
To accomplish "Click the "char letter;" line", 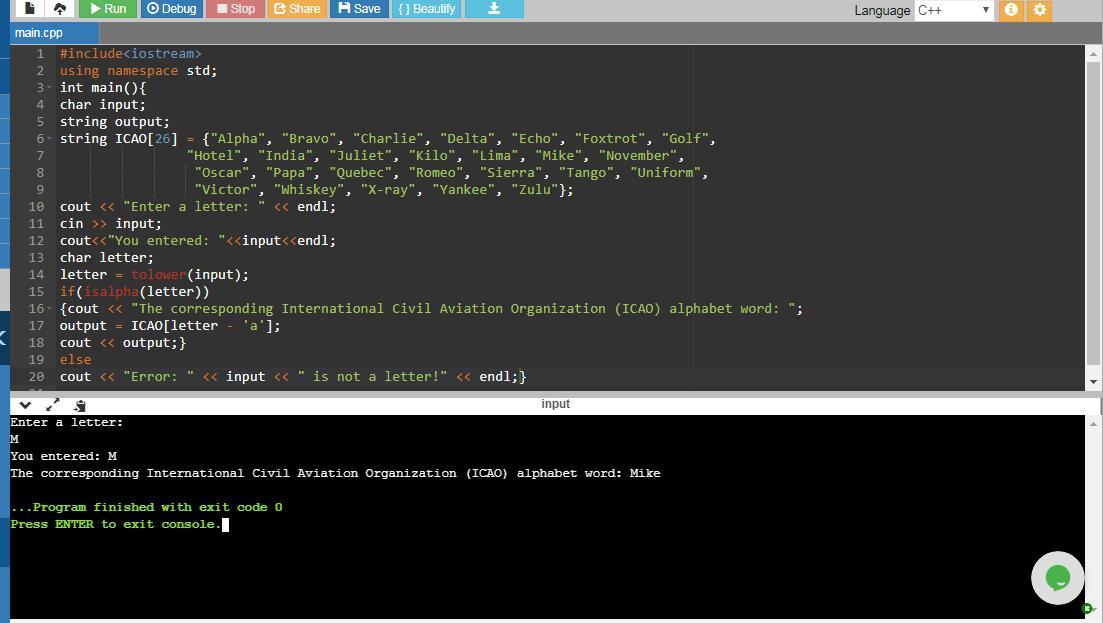I will [106, 258].
